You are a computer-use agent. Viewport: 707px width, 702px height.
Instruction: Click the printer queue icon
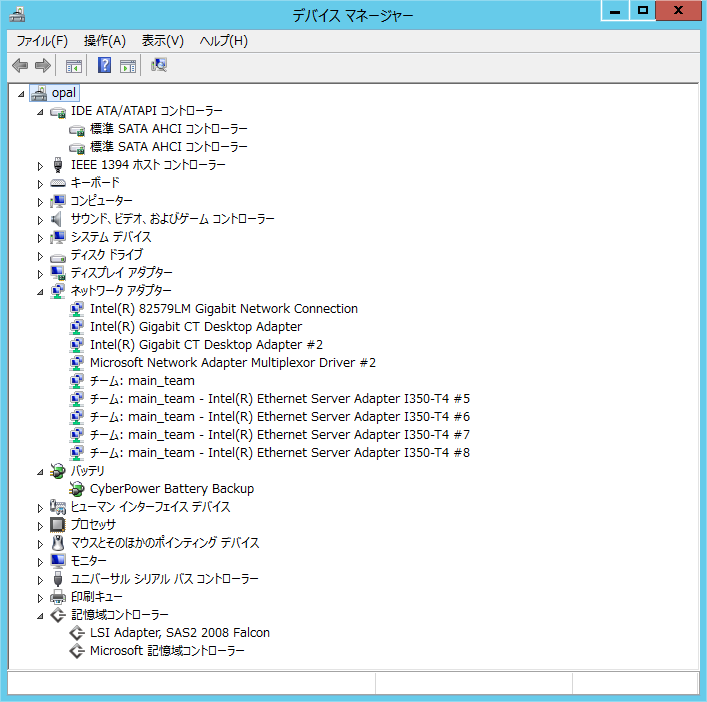pyautogui.click(x=58, y=597)
